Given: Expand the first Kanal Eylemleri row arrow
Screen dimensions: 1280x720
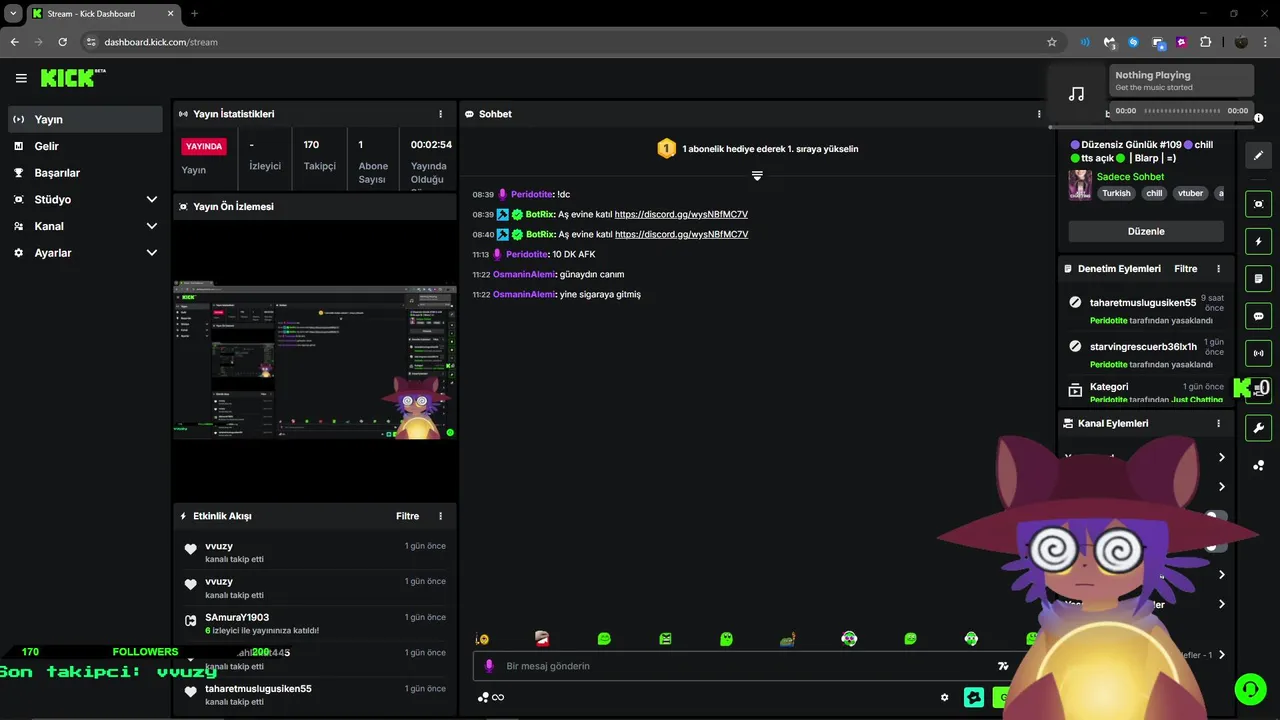Looking at the screenshot, I should click(x=1221, y=457).
